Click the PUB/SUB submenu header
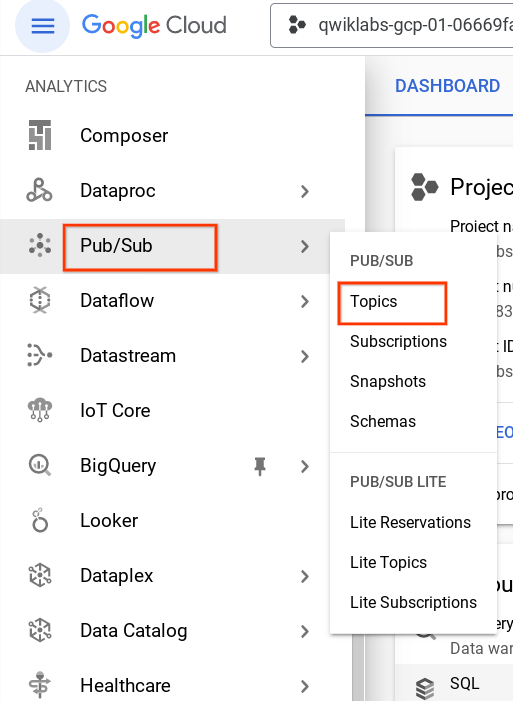The width and height of the screenshot is (513, 701). pos(382,261)
